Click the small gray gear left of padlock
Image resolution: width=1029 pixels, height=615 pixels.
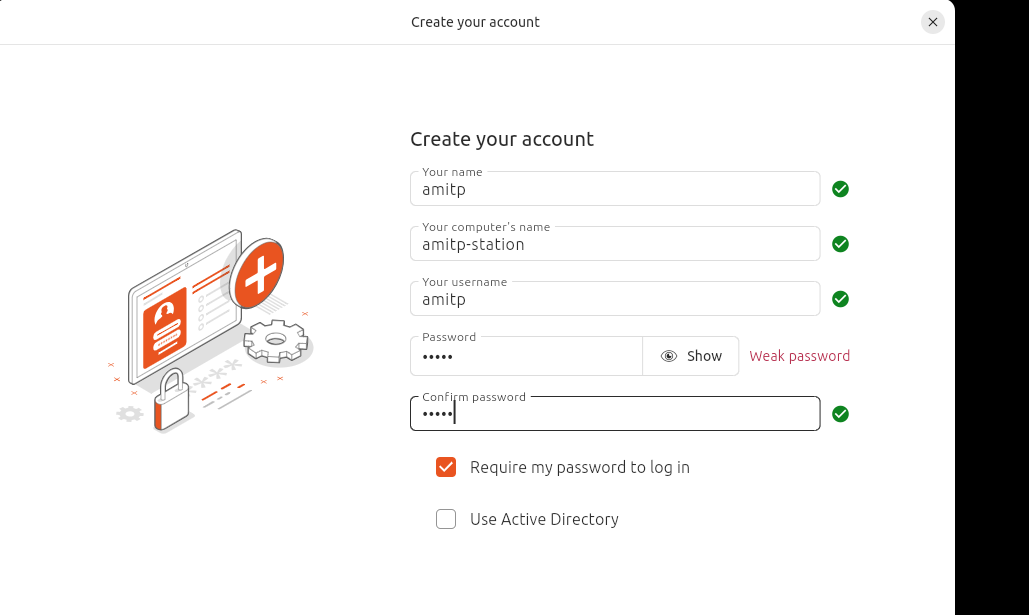(130, 413)
